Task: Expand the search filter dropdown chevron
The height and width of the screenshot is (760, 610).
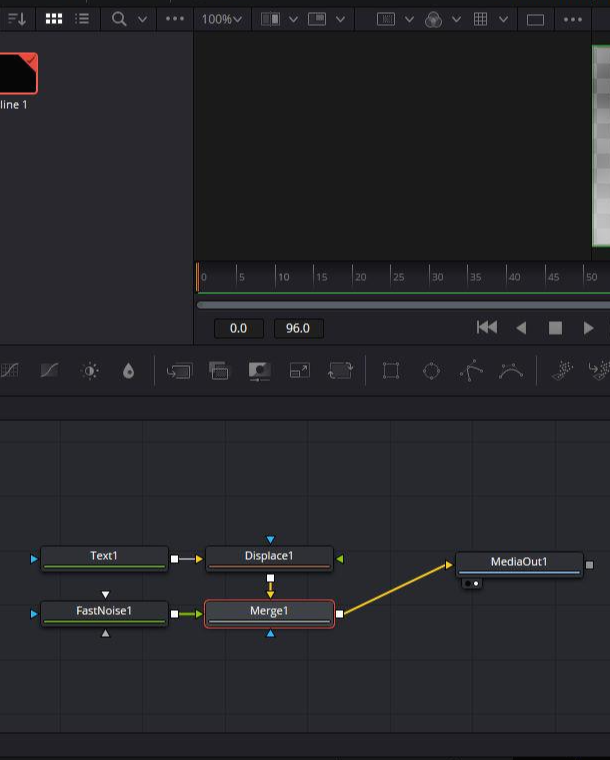Action: point(142,19)
